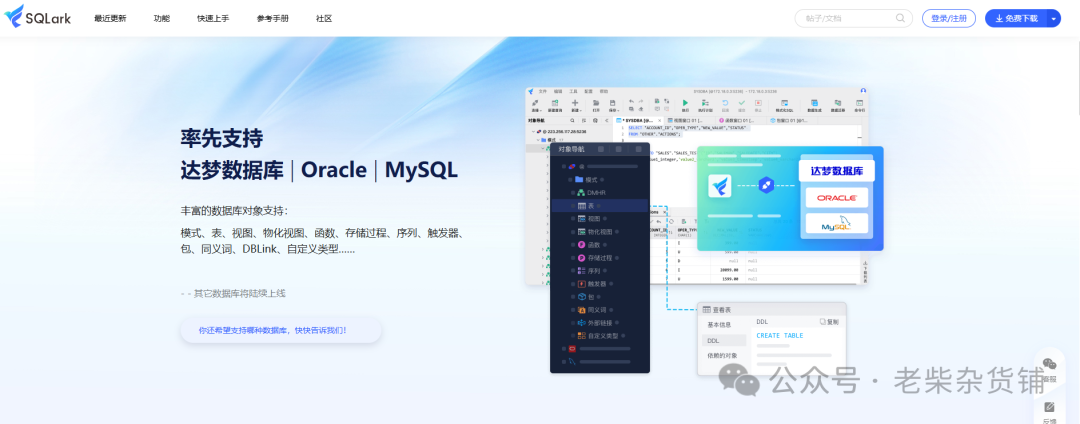Image resolution: width=1080 pixels, height=424 pixels.
Task: Select DMHR schema in dark navigator
Action: pos(590,193)
